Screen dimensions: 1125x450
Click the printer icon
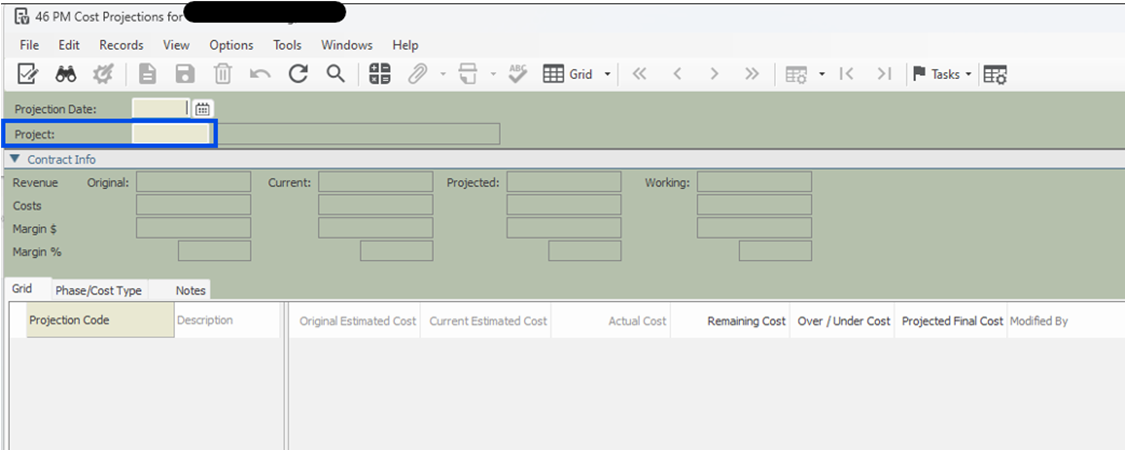(468, 74)
